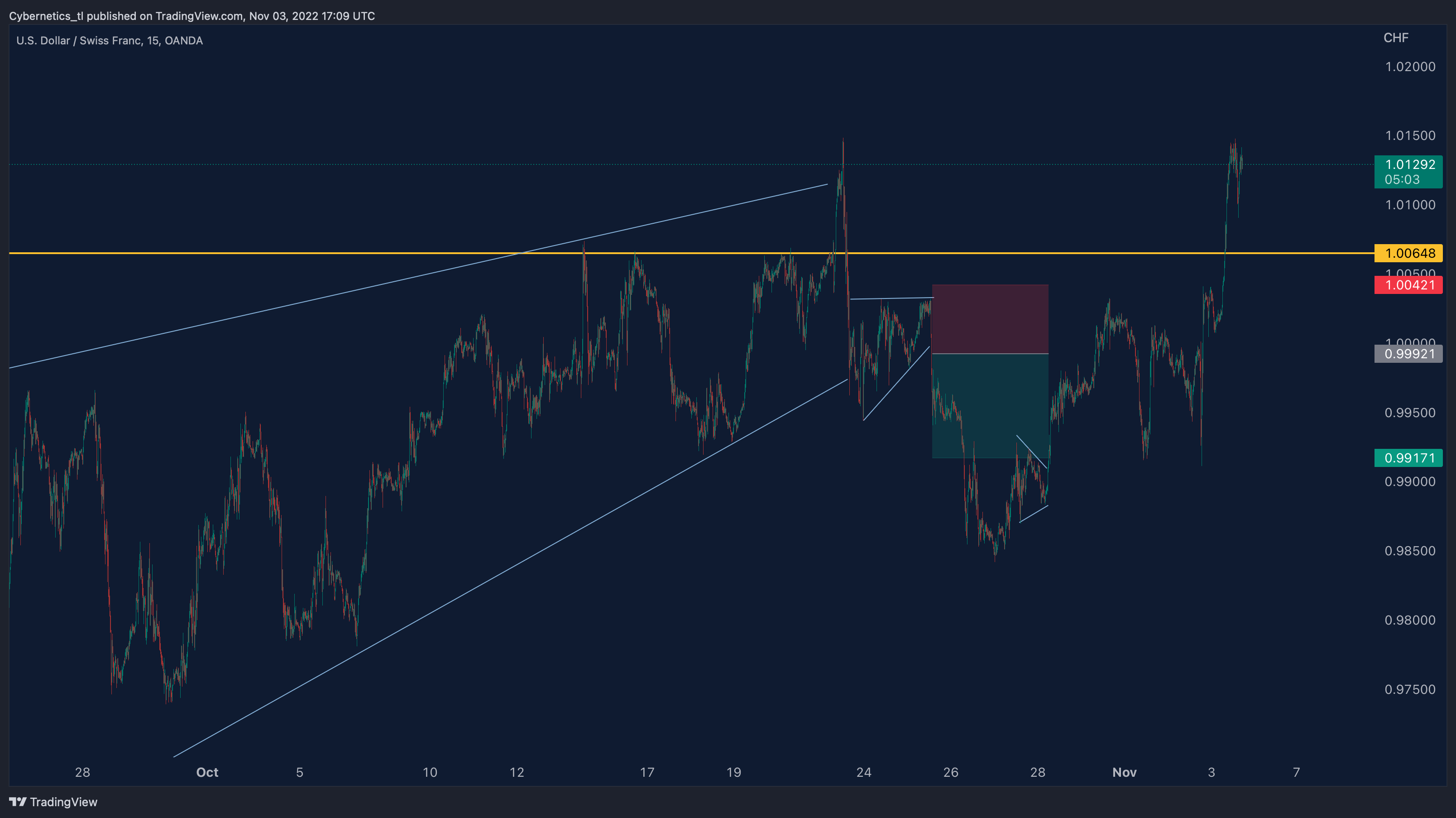Click the 0.99000 price axis label
The height and width of the screenshot is (818, 1456).
click(1410, 481)
